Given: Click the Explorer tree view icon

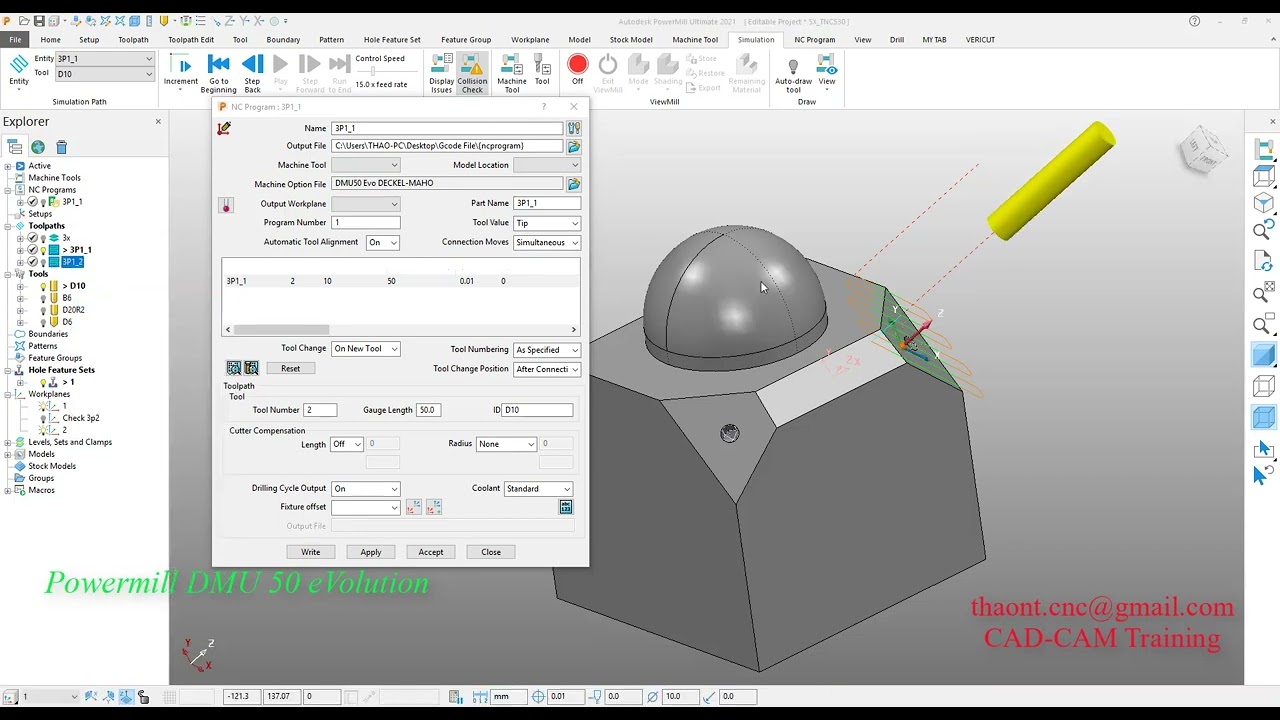Looking at the screenshot, I should click(x=15, y=147).
